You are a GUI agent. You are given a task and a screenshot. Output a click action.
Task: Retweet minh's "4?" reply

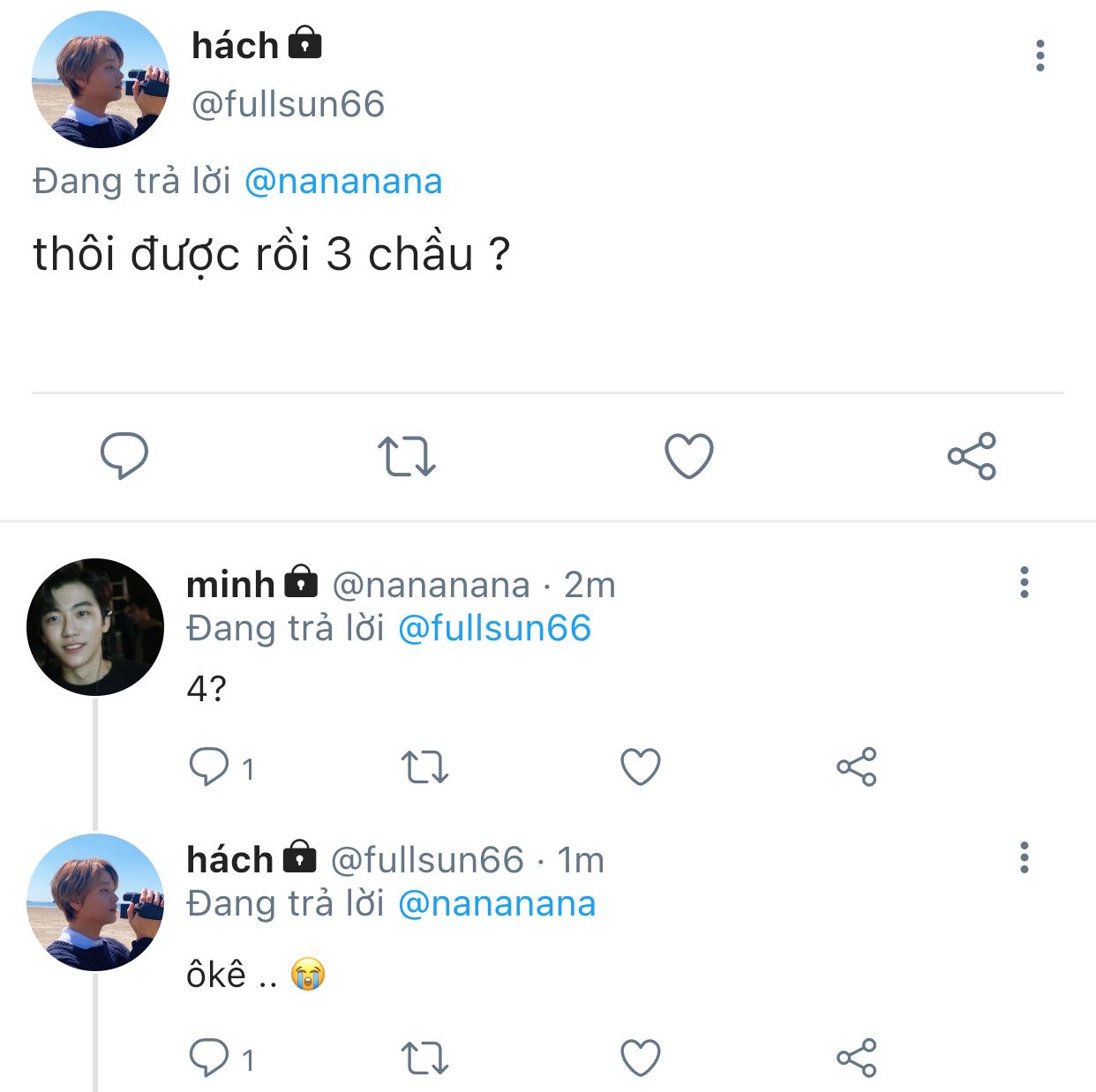(425, 767)
